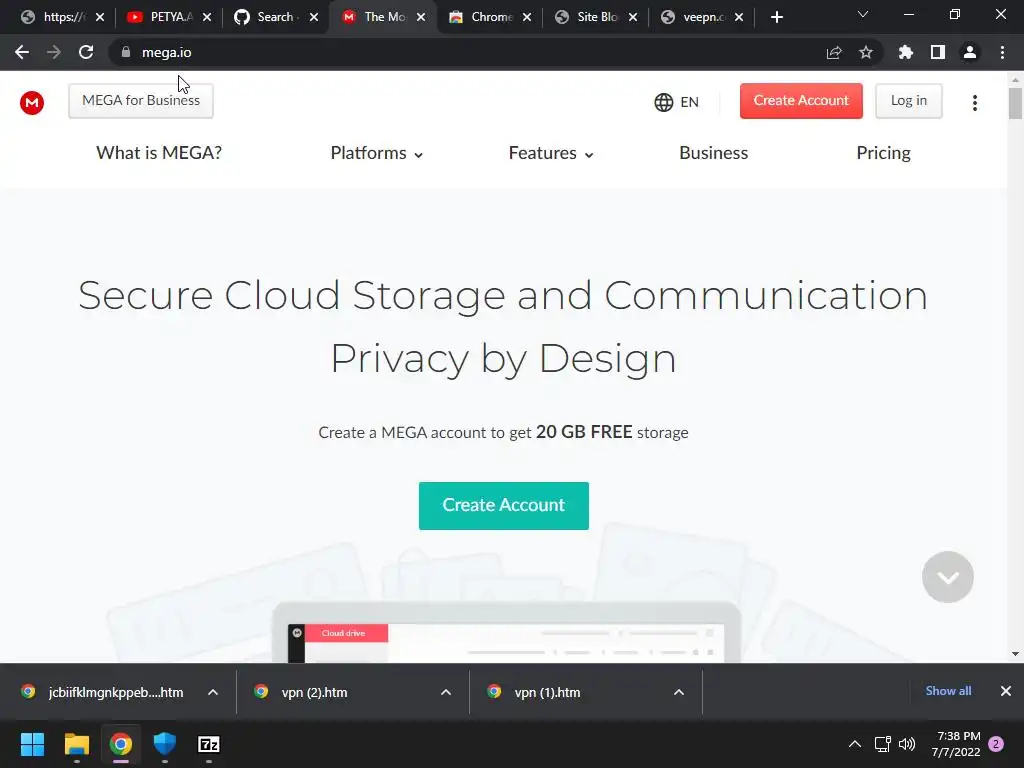Open the Pricing nav item
Image resolution: width=1024 pixels, height=768 pixels.
click(884, 153)
